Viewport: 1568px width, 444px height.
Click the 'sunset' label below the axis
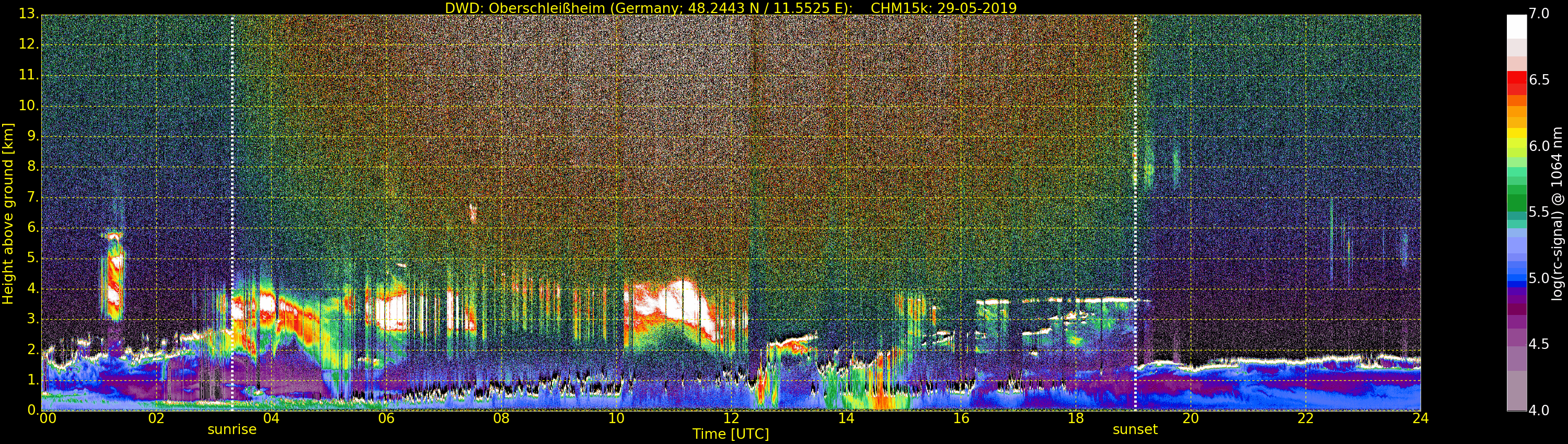pos(1135,429)
